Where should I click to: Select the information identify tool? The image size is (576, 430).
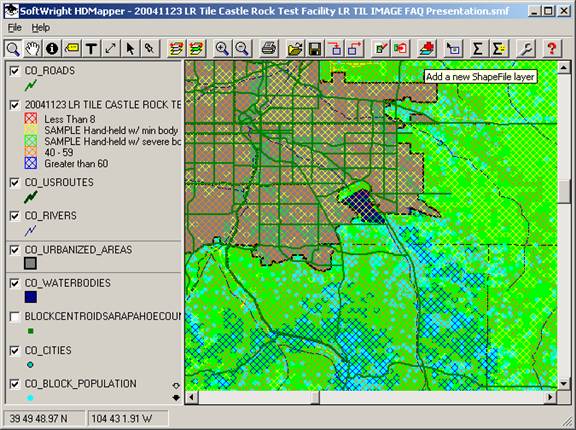[52, 48]
